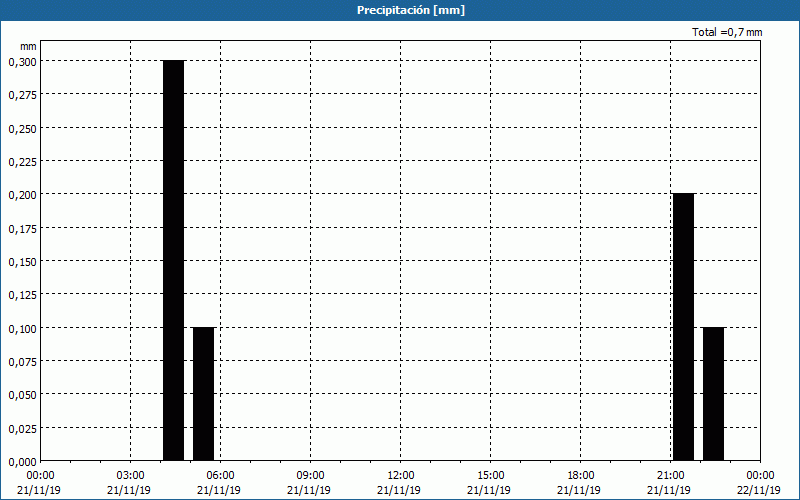Screen dimensions: 800x500
Task: Click the 0,300 y-axis label
Action: 22,62
